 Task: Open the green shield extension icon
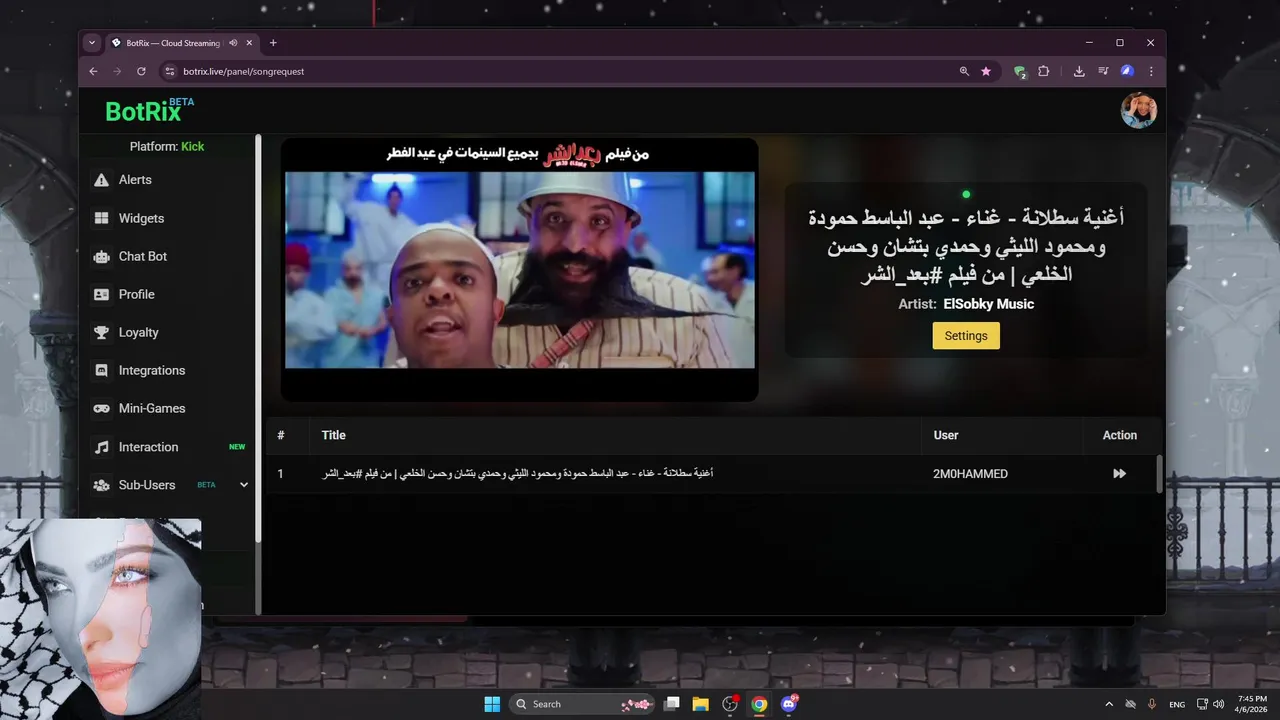tap(1020, 72)
